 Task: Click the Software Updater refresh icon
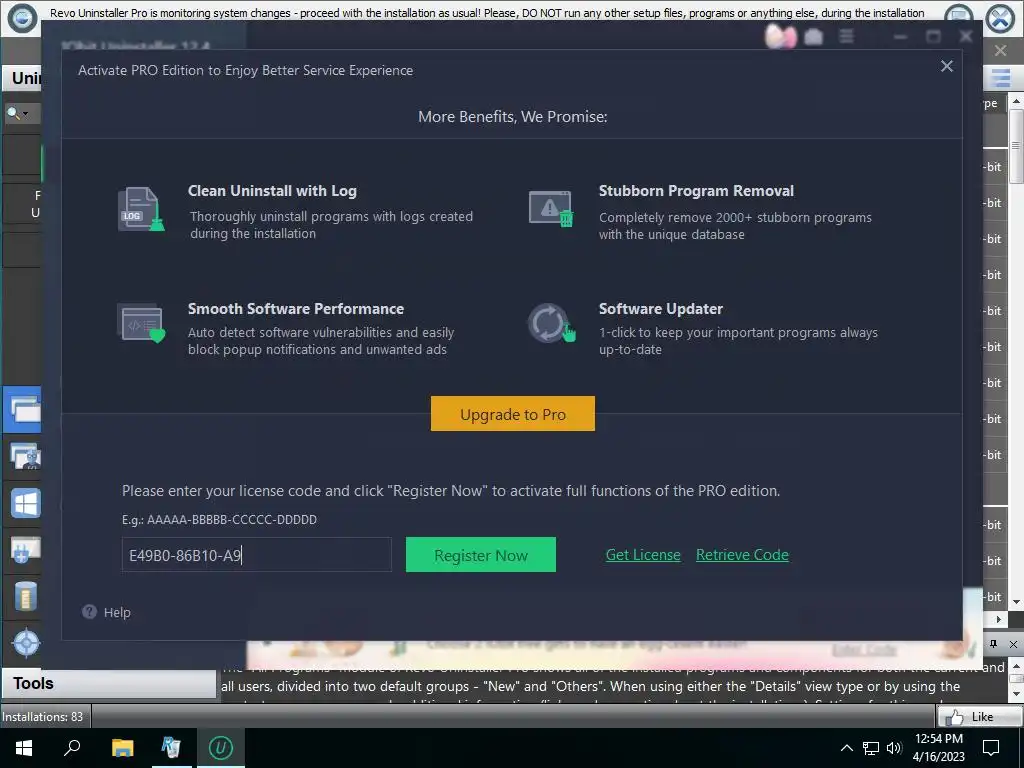pos(551,323)
